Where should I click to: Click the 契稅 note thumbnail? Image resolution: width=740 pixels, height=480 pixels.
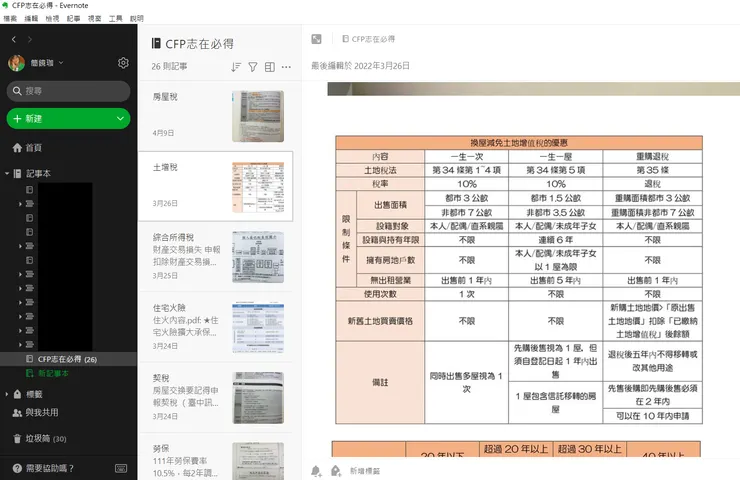258,397
